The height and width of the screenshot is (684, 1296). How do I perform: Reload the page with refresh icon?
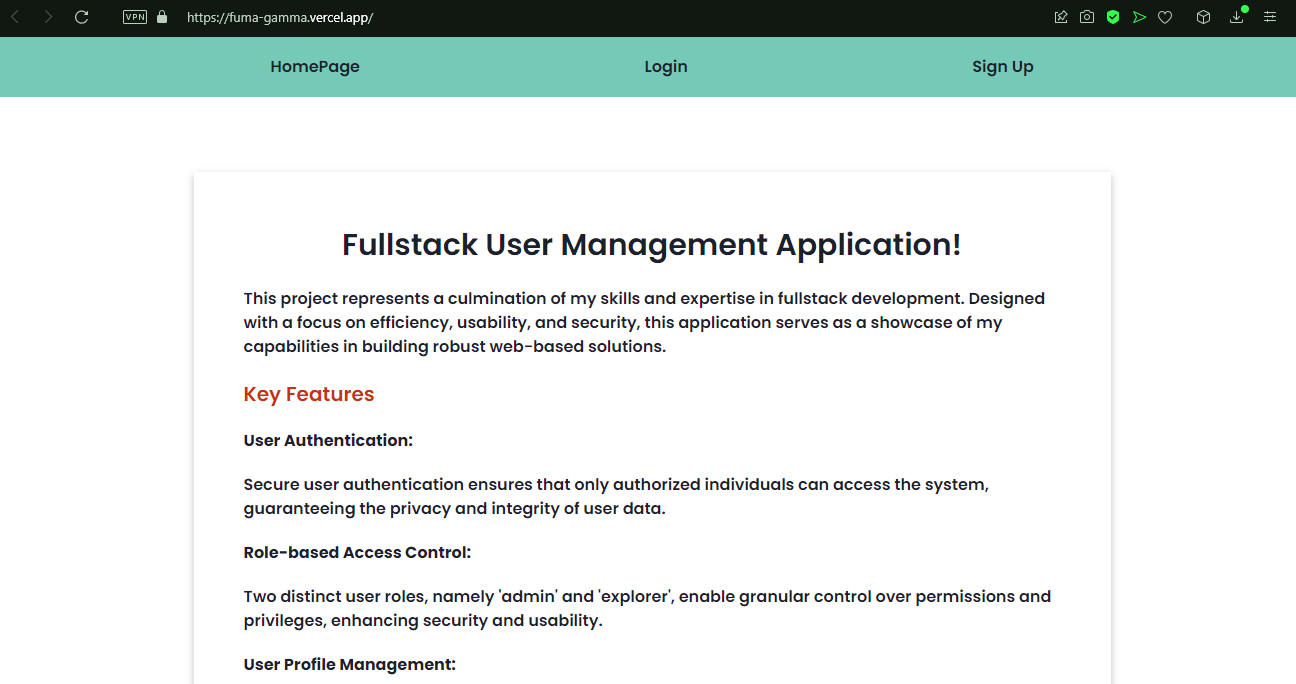click(82, 17)
